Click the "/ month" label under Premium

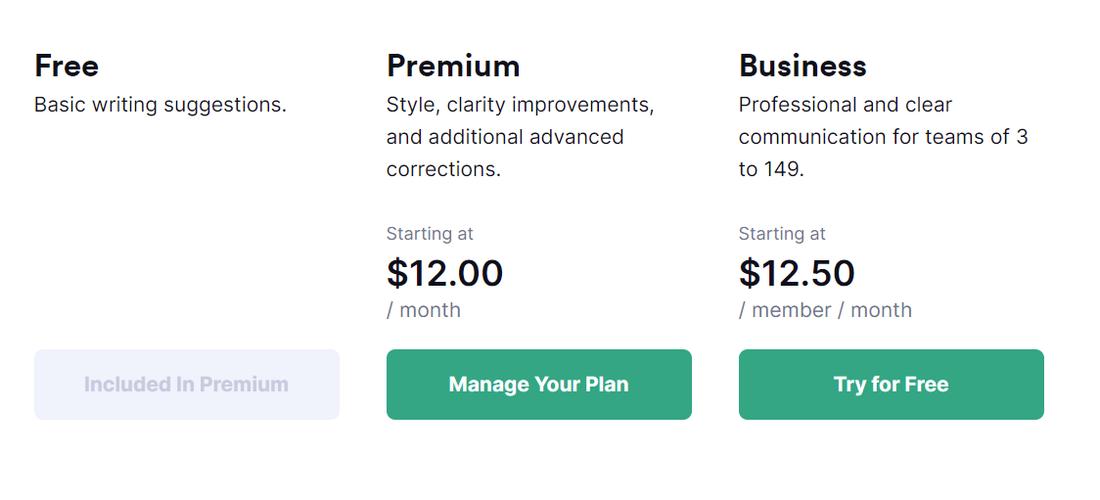tap(424, 310)
